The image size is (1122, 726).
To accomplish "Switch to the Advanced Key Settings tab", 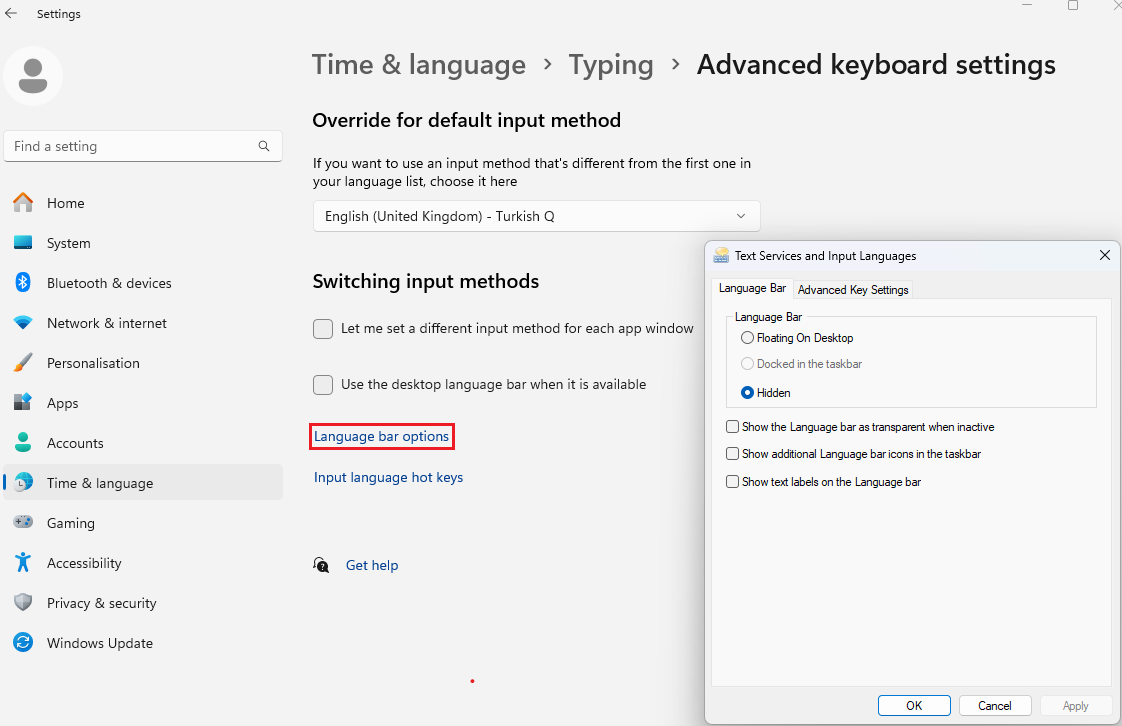I will pyautogui.click(x=853, y=290).
